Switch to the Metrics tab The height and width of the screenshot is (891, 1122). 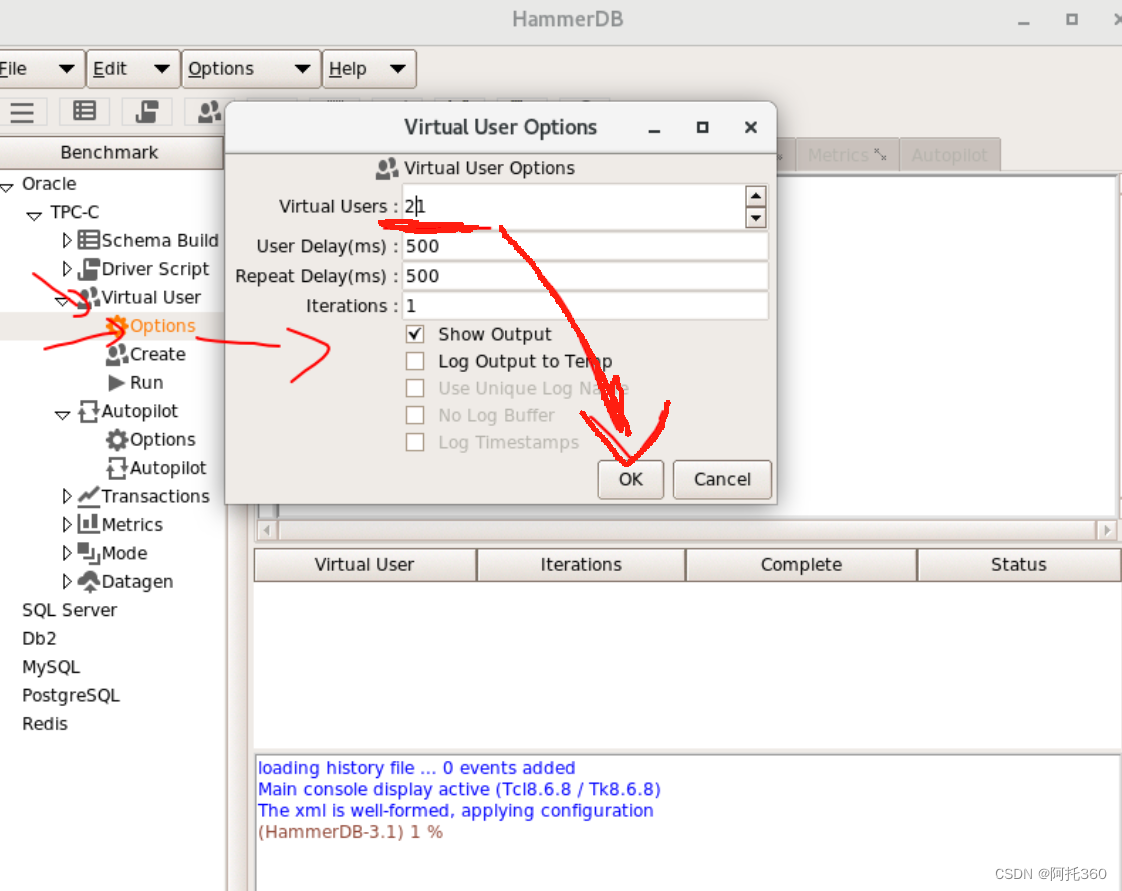point(847,155)
